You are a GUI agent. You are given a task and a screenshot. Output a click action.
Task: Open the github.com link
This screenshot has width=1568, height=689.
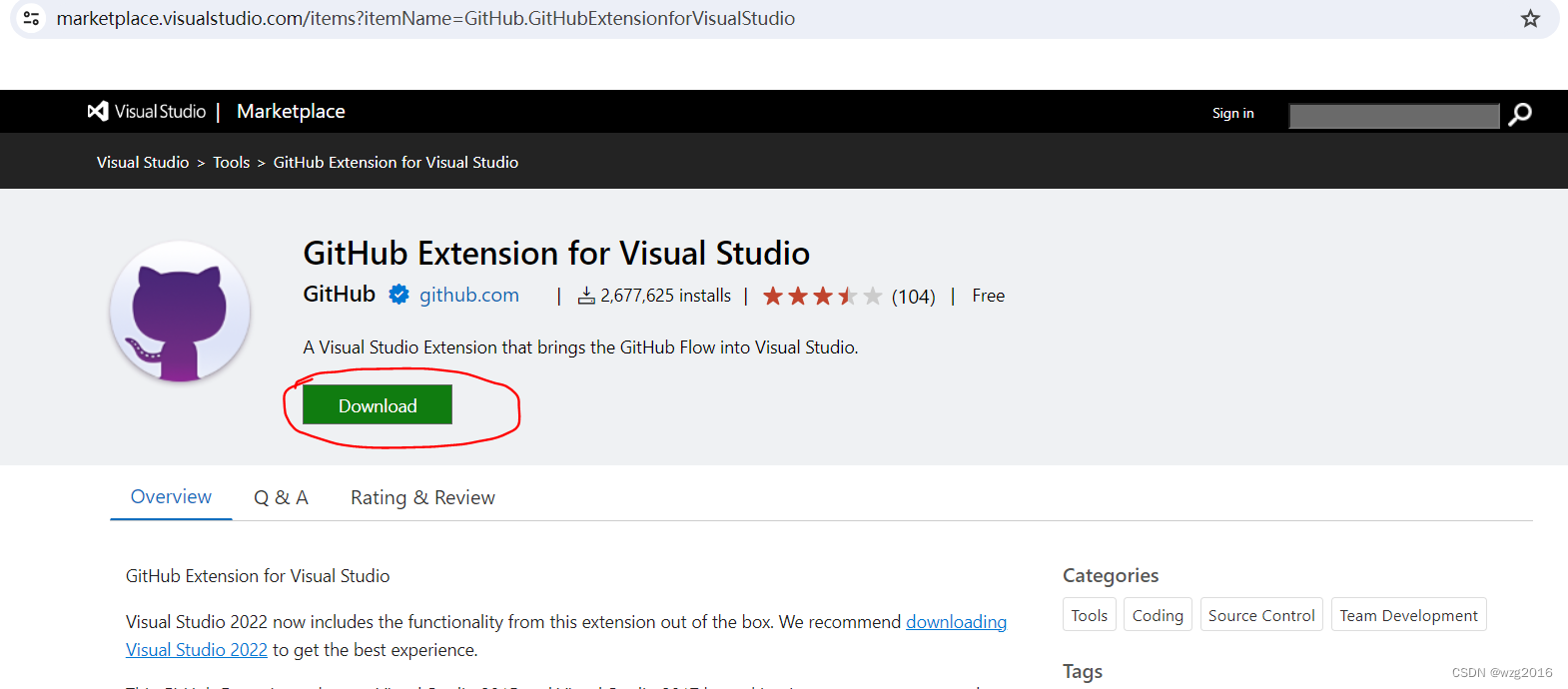coord(469,295)
